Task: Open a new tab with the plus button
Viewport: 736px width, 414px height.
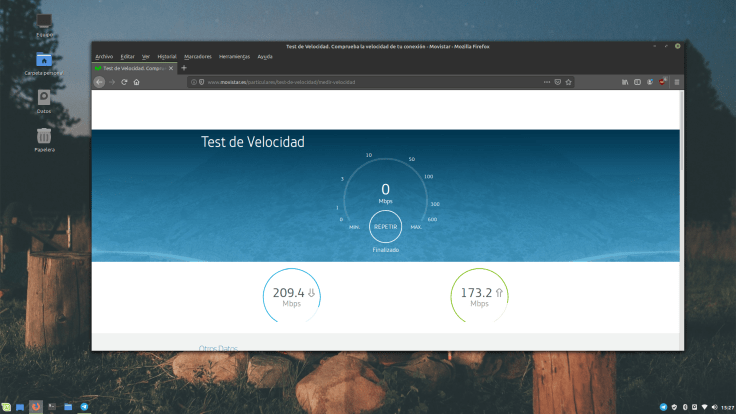Action: [184, 68]
